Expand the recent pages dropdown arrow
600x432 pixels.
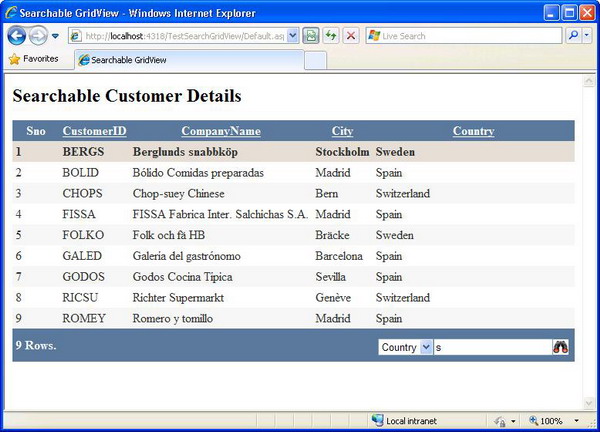tap(56, 36)
